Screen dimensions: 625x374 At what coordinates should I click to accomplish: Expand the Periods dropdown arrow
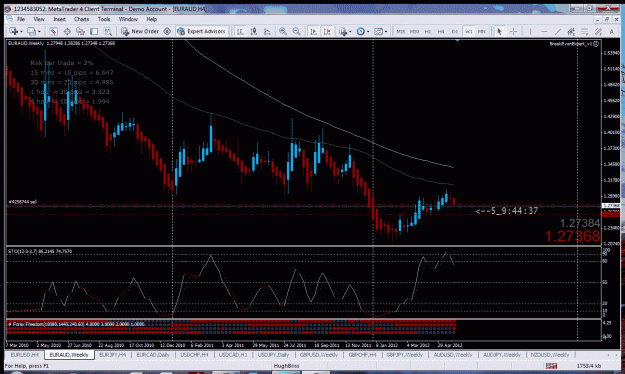pos(368,31)
